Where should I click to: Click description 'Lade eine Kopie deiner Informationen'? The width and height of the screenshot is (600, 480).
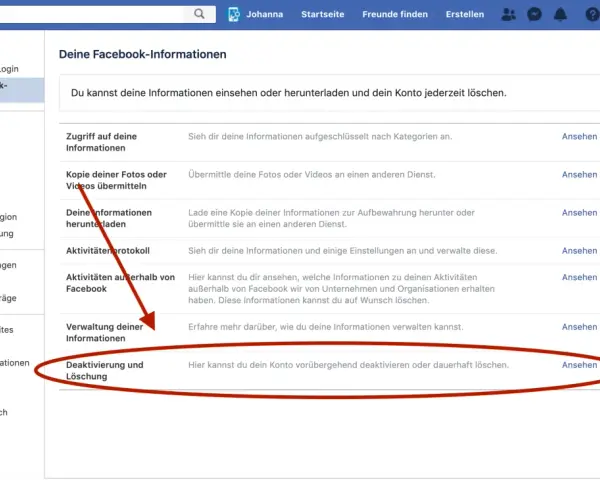coord(331,218)
